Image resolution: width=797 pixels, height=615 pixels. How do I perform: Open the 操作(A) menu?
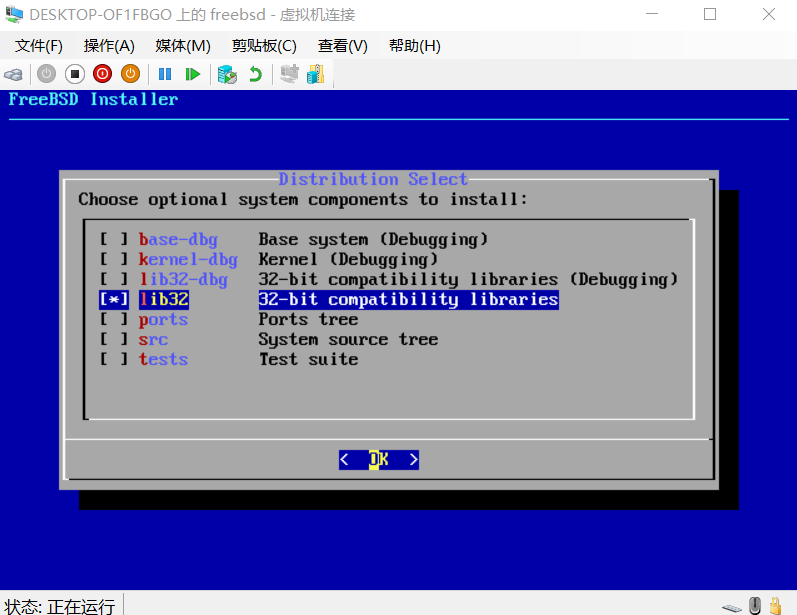coord(109,46)
